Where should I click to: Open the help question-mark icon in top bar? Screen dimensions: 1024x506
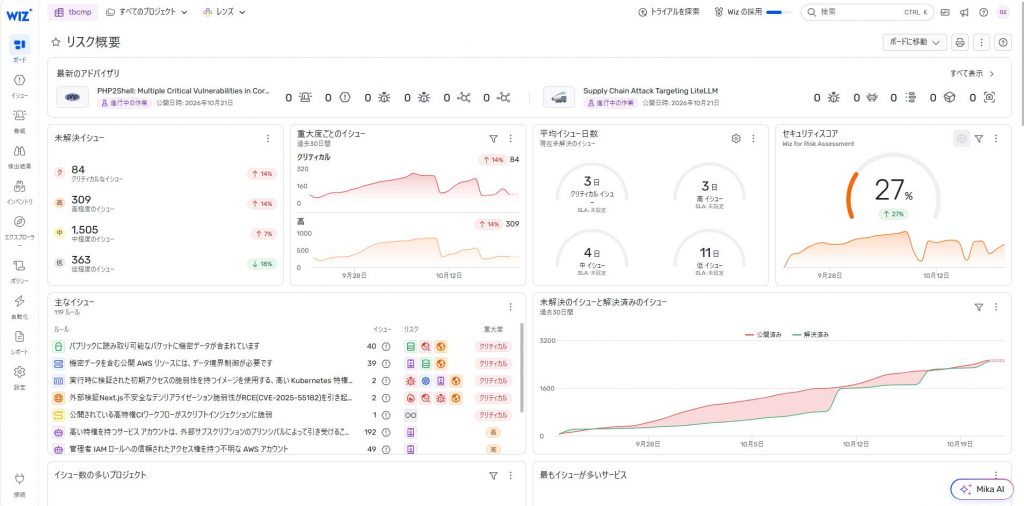click(x=984, y=12)
